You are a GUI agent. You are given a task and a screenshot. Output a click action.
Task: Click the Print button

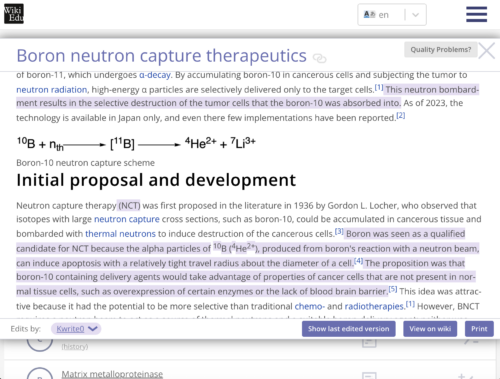pos(479,329)
